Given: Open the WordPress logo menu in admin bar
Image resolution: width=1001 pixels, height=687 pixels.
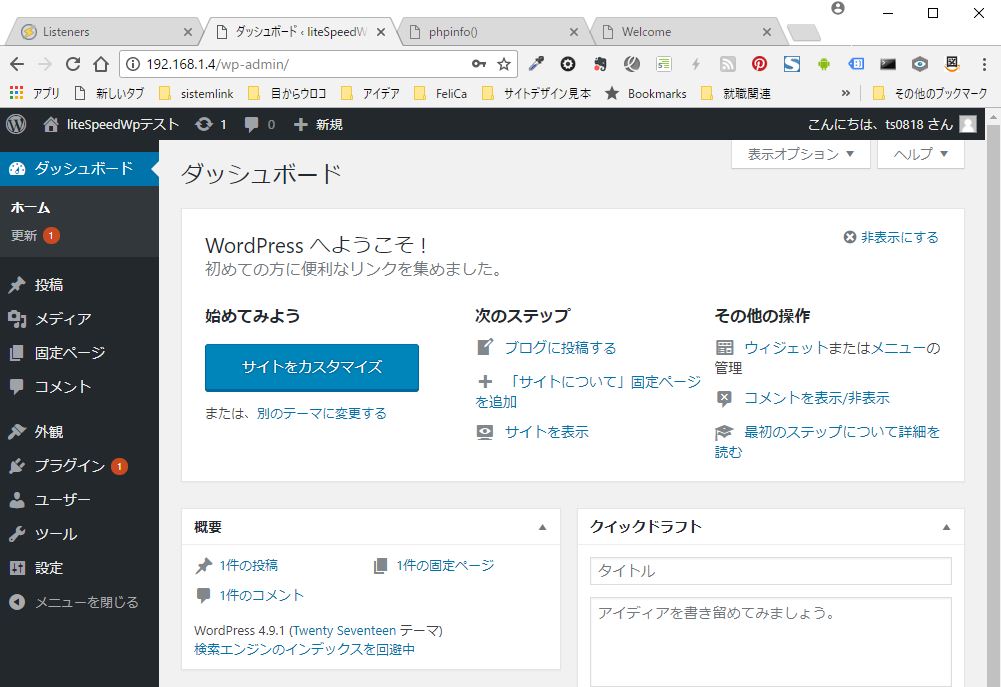Looking at the screenshot, I should pyautogui.click(x=16, y=124).
